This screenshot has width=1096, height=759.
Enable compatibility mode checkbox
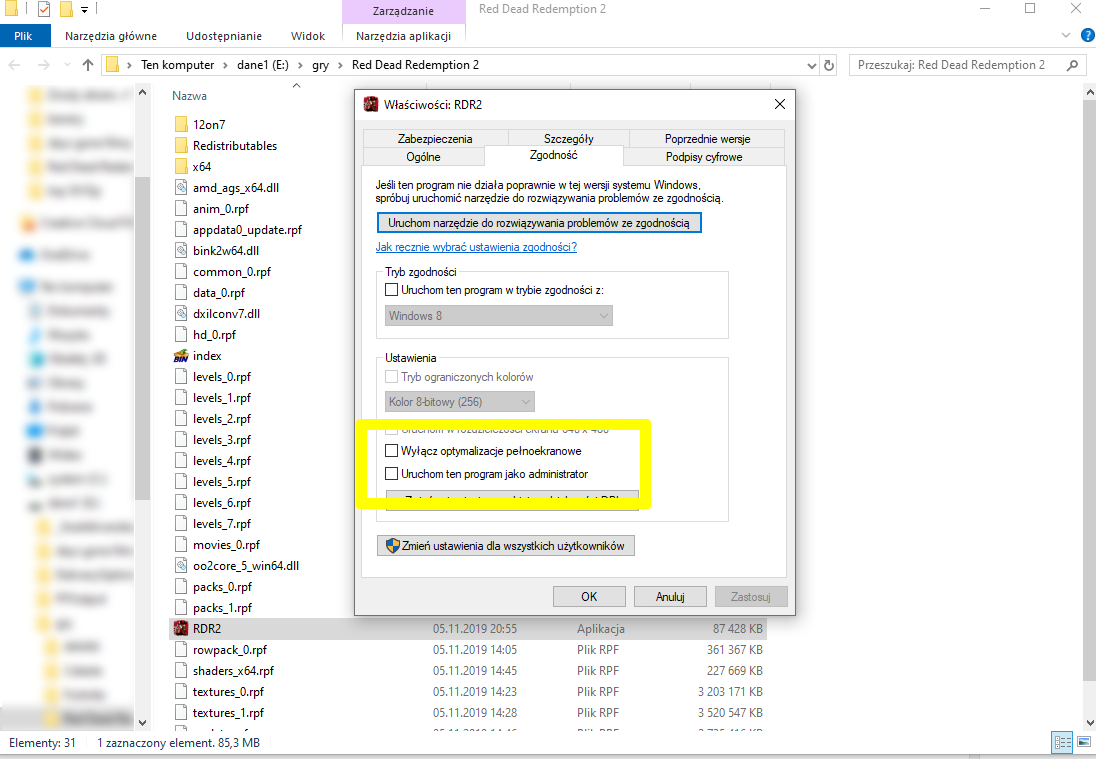click(x=391, y=289)
